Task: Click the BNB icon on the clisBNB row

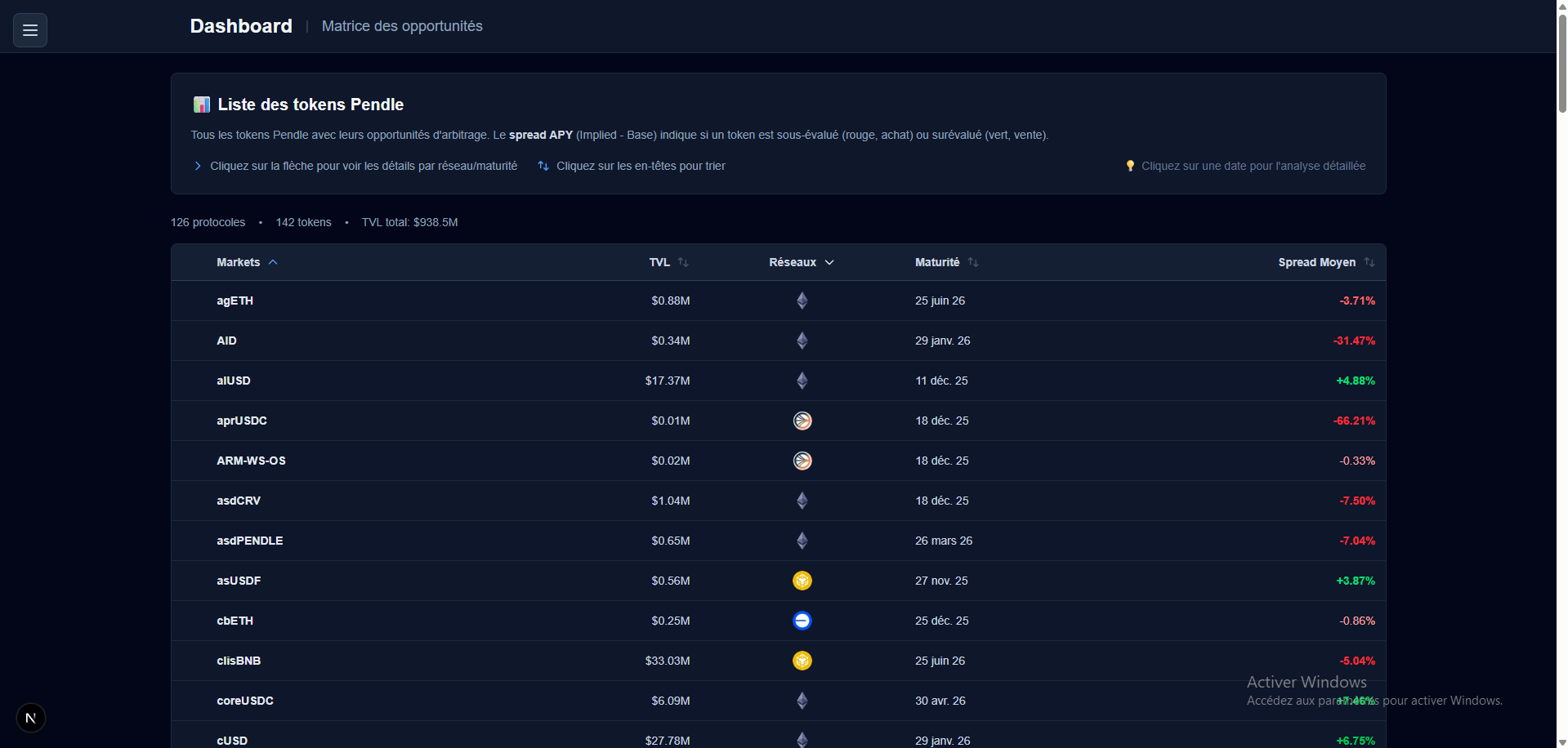Action: tap(802, 661)
